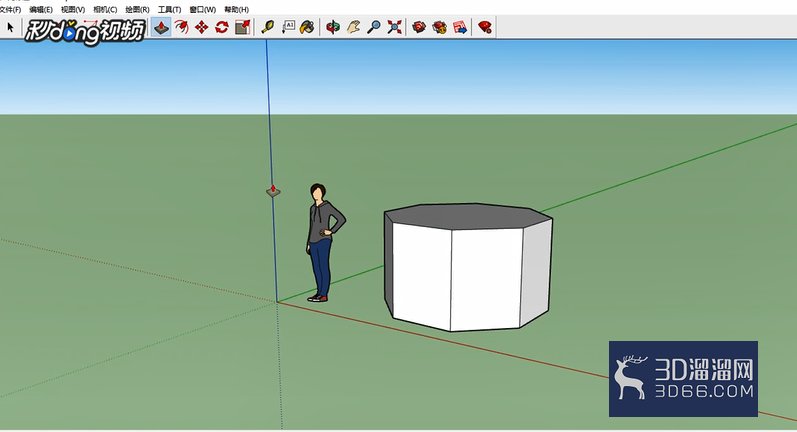Pick the Rotate tool
The height and width of the screenshot is (432, 797).
[x=222, y=27]
